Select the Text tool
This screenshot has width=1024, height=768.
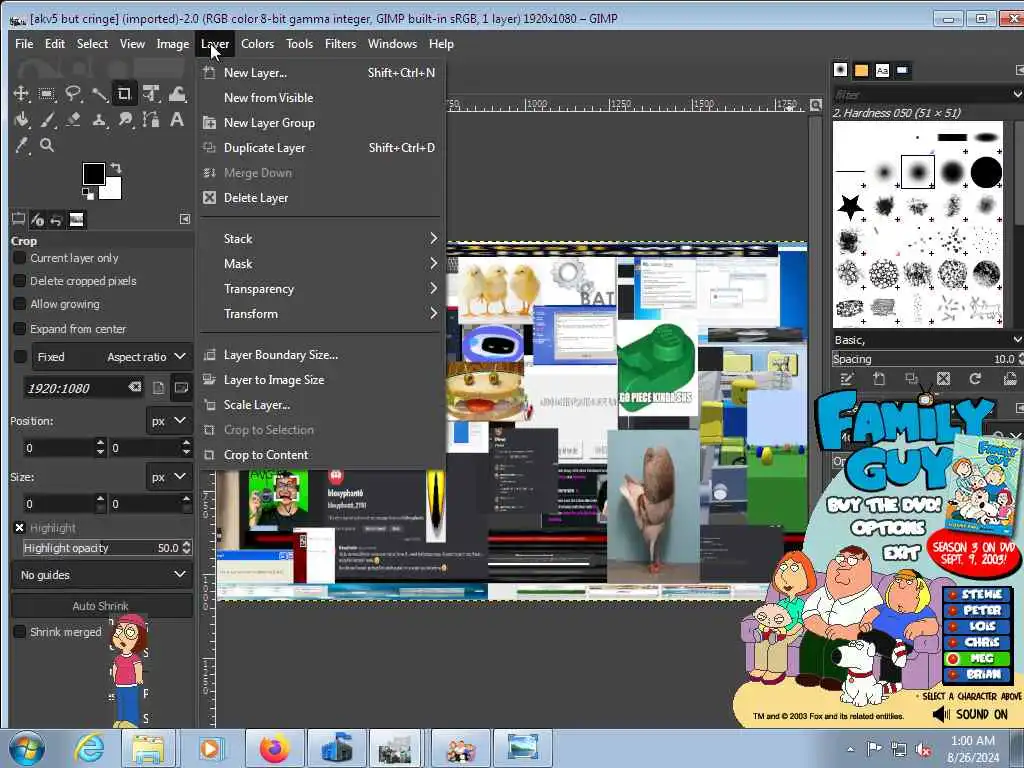click(177, 120)
